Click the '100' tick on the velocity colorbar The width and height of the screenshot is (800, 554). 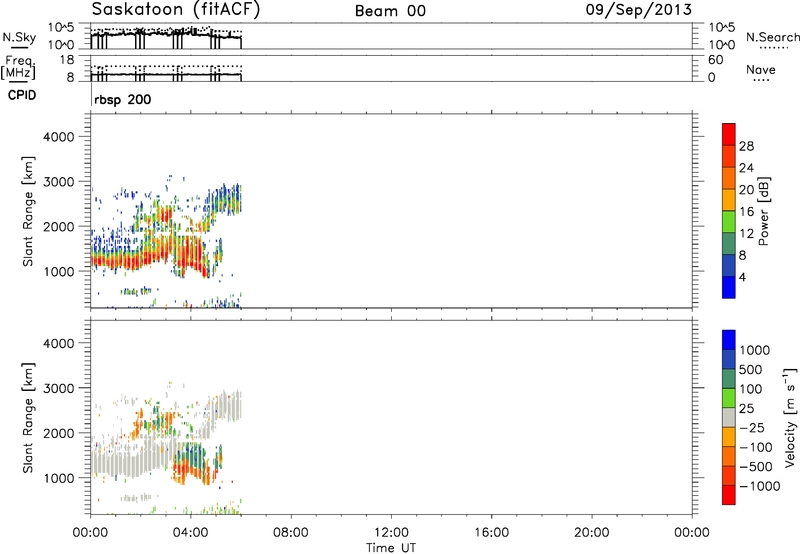(x=751, y=389)
